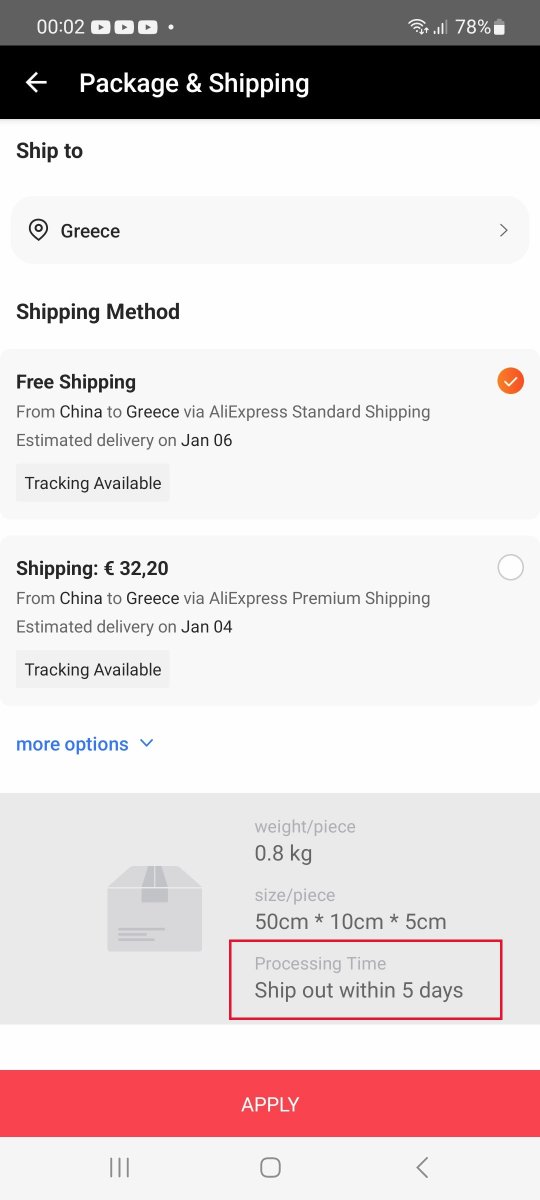Tap first YouTube notification icon in status bar
Viewport: 540px width, 1200px height.
(100, 27)
